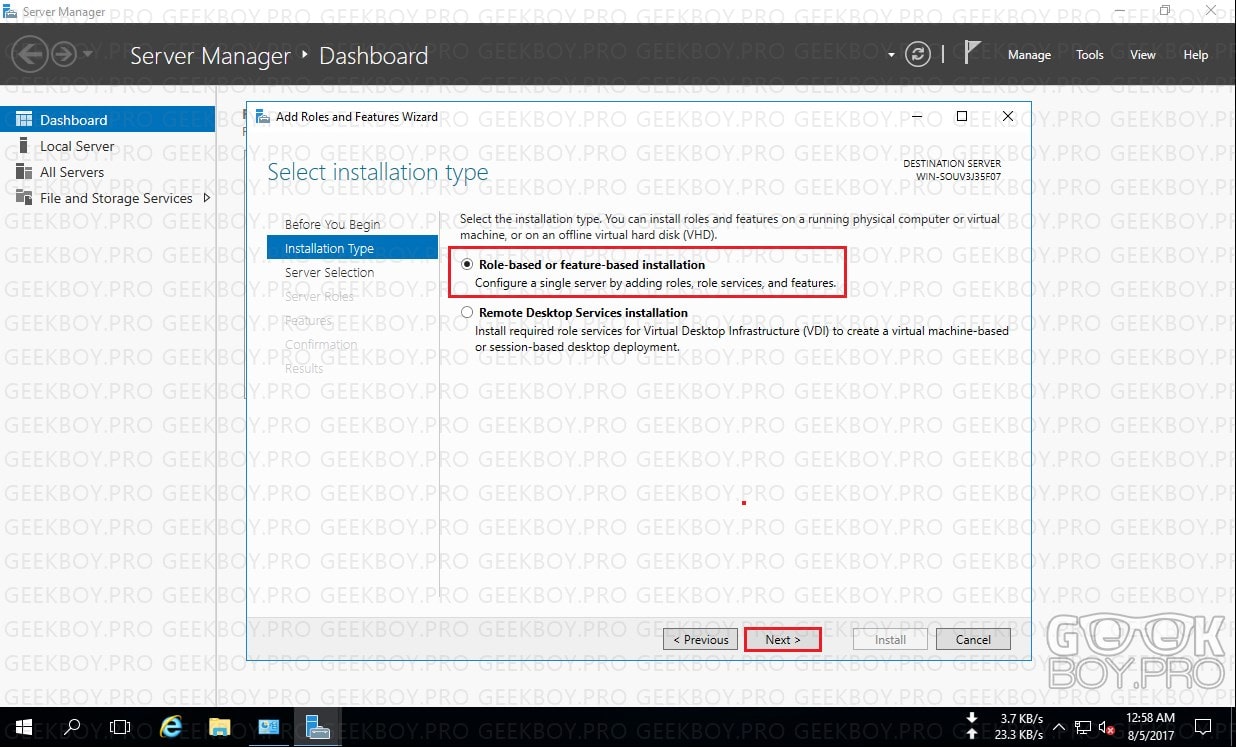Open the taskbar Search magnifier
Viewport: 1236px width, 747px height.
pos(72,727)
